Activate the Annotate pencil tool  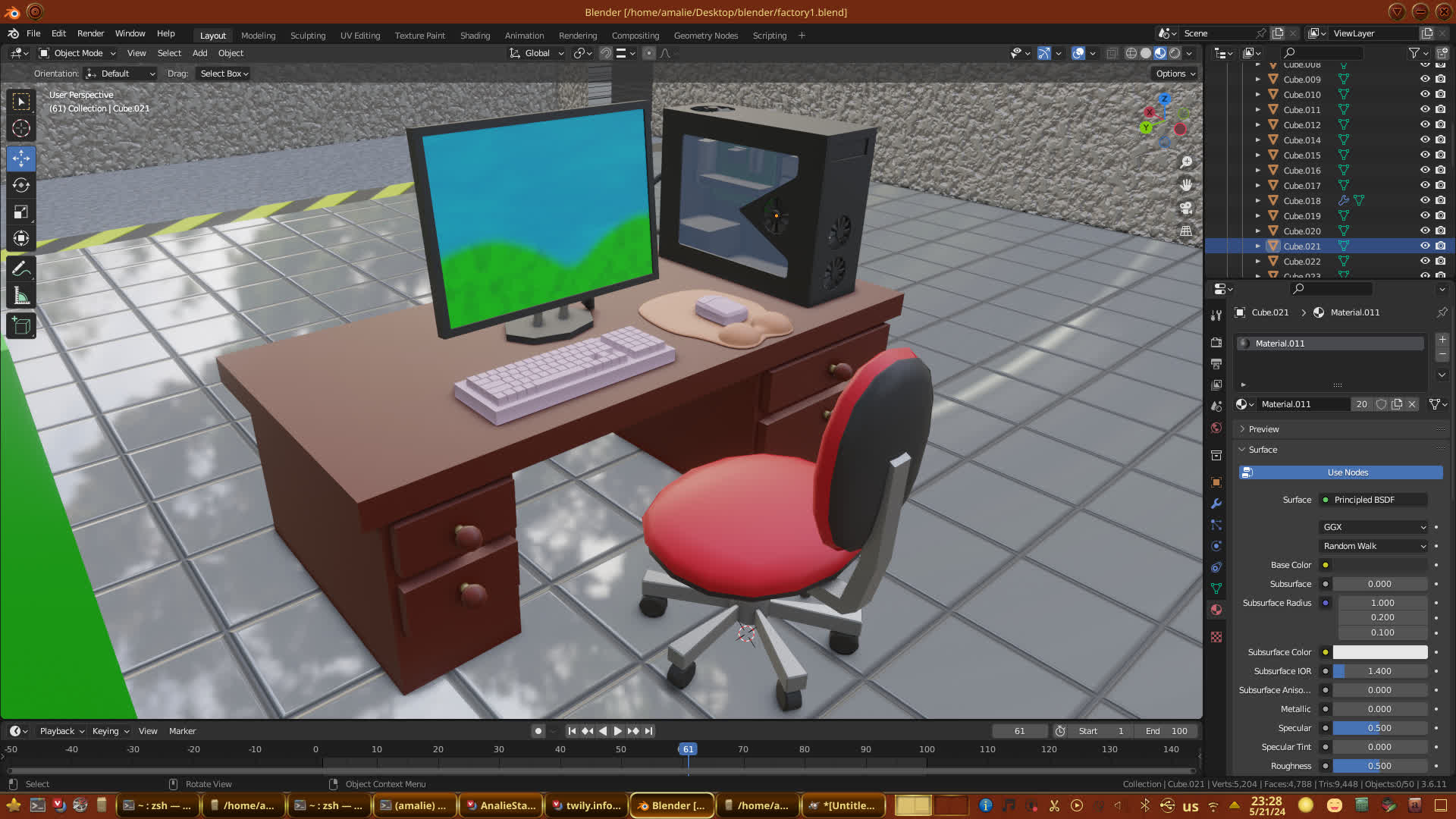tap(21, 268)
